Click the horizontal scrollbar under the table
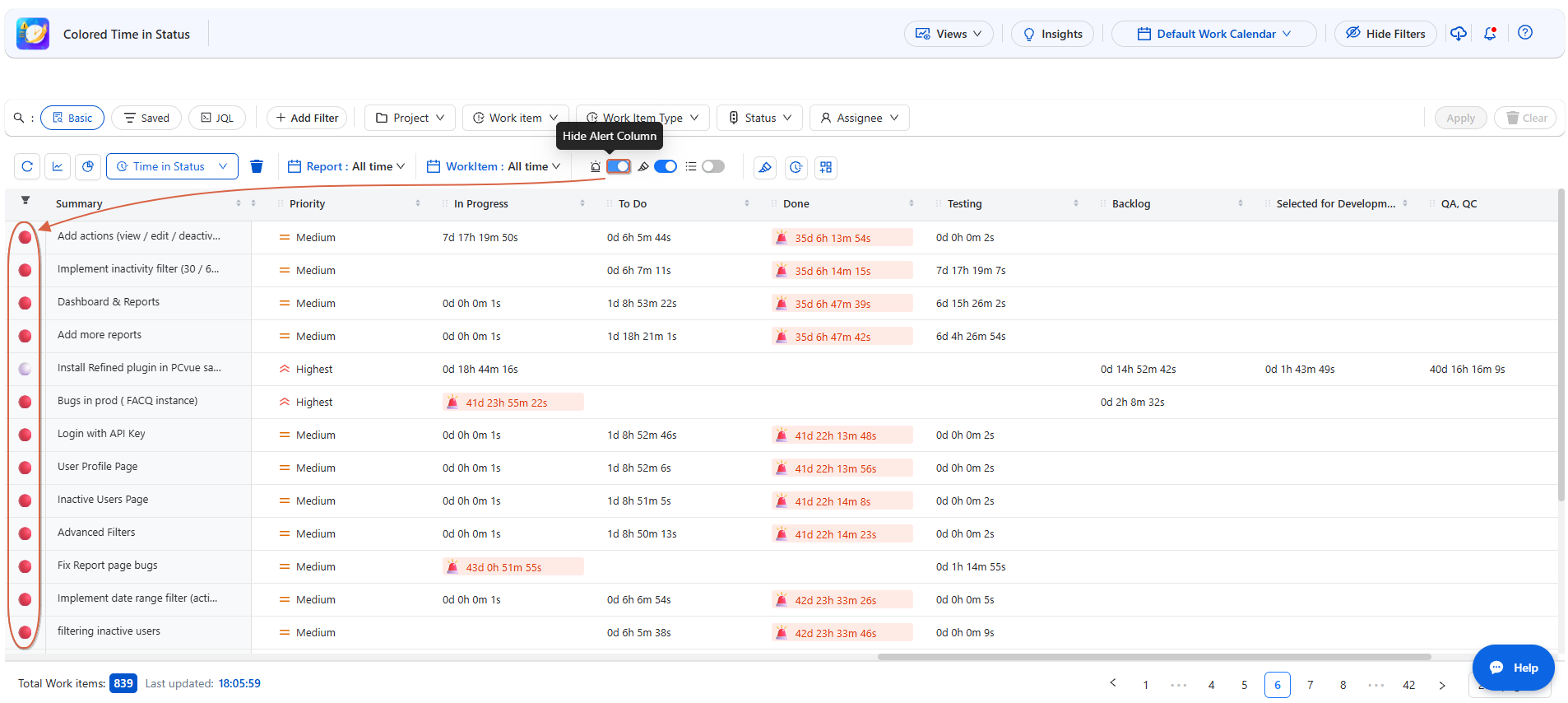The width and height of the screenshot is (1568, 703). pyautogui.click(x=1154, y=657)
